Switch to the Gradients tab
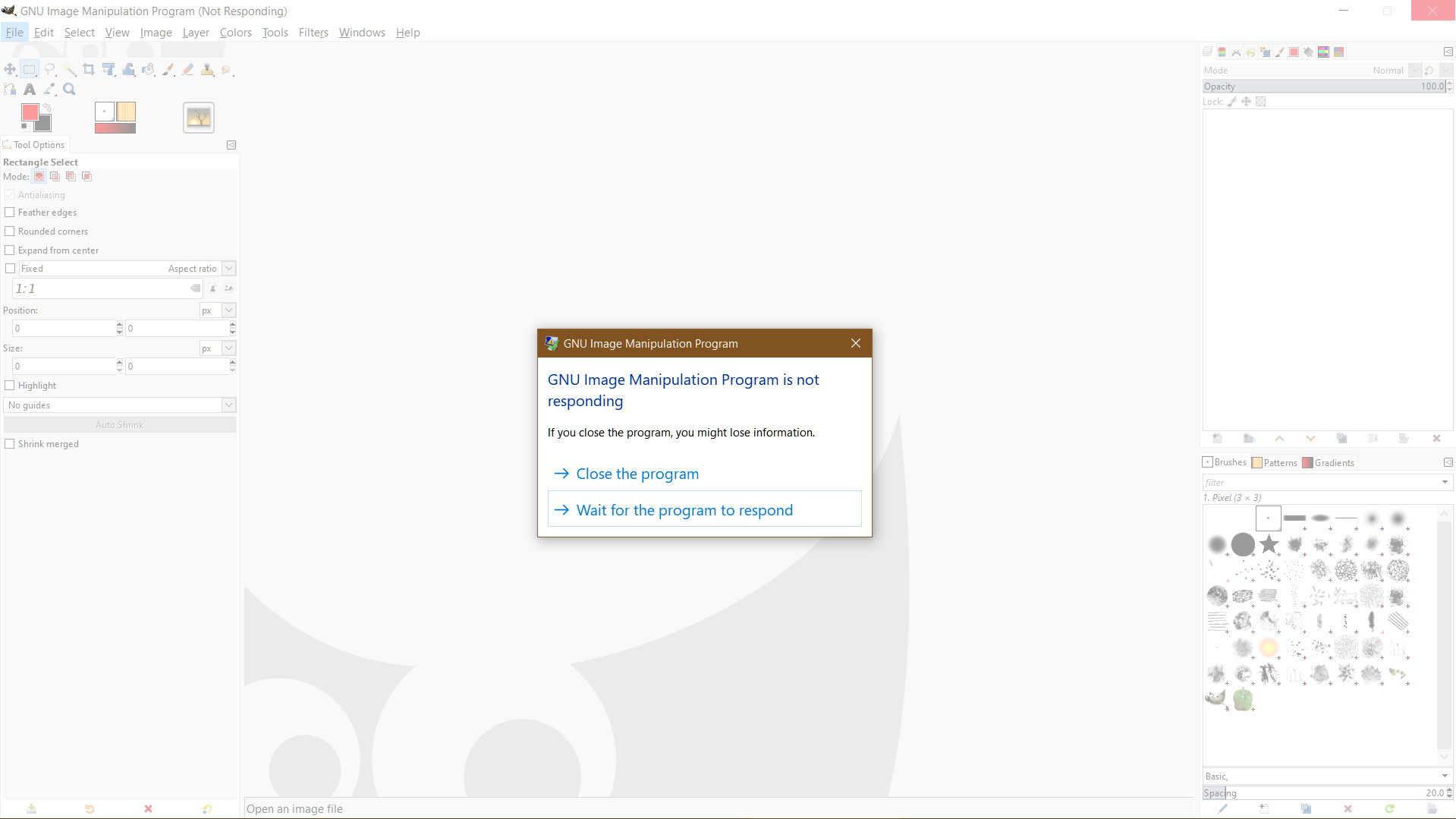 1329,463
